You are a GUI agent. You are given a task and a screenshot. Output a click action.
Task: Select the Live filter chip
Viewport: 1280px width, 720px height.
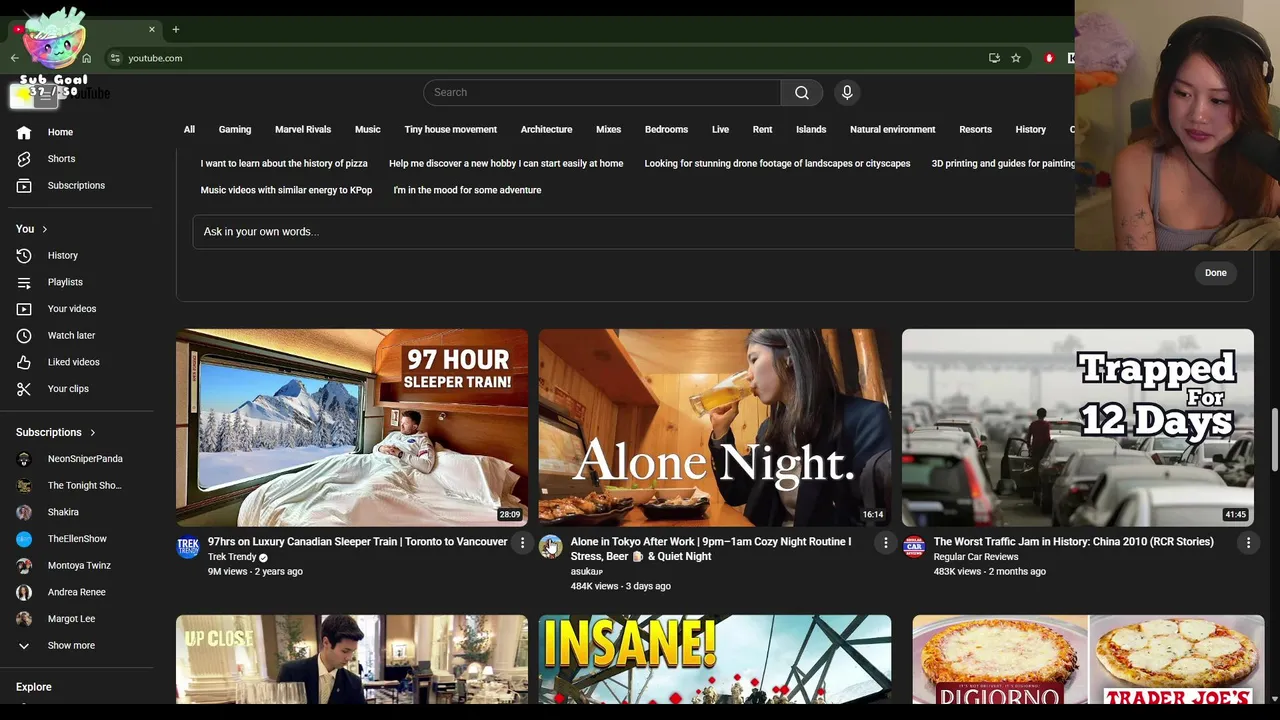click(x=720, y=129)
